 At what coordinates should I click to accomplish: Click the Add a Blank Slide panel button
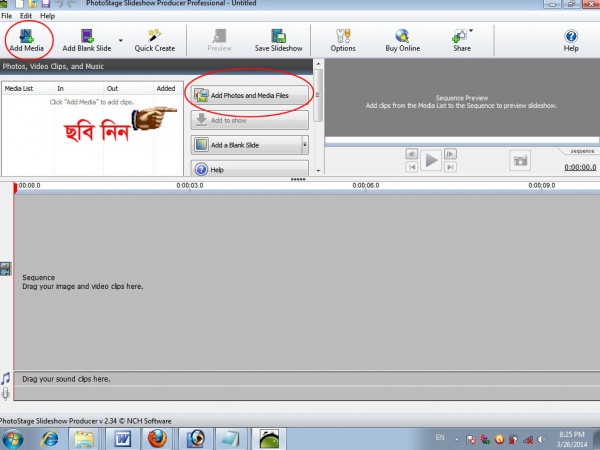[246, 145]
